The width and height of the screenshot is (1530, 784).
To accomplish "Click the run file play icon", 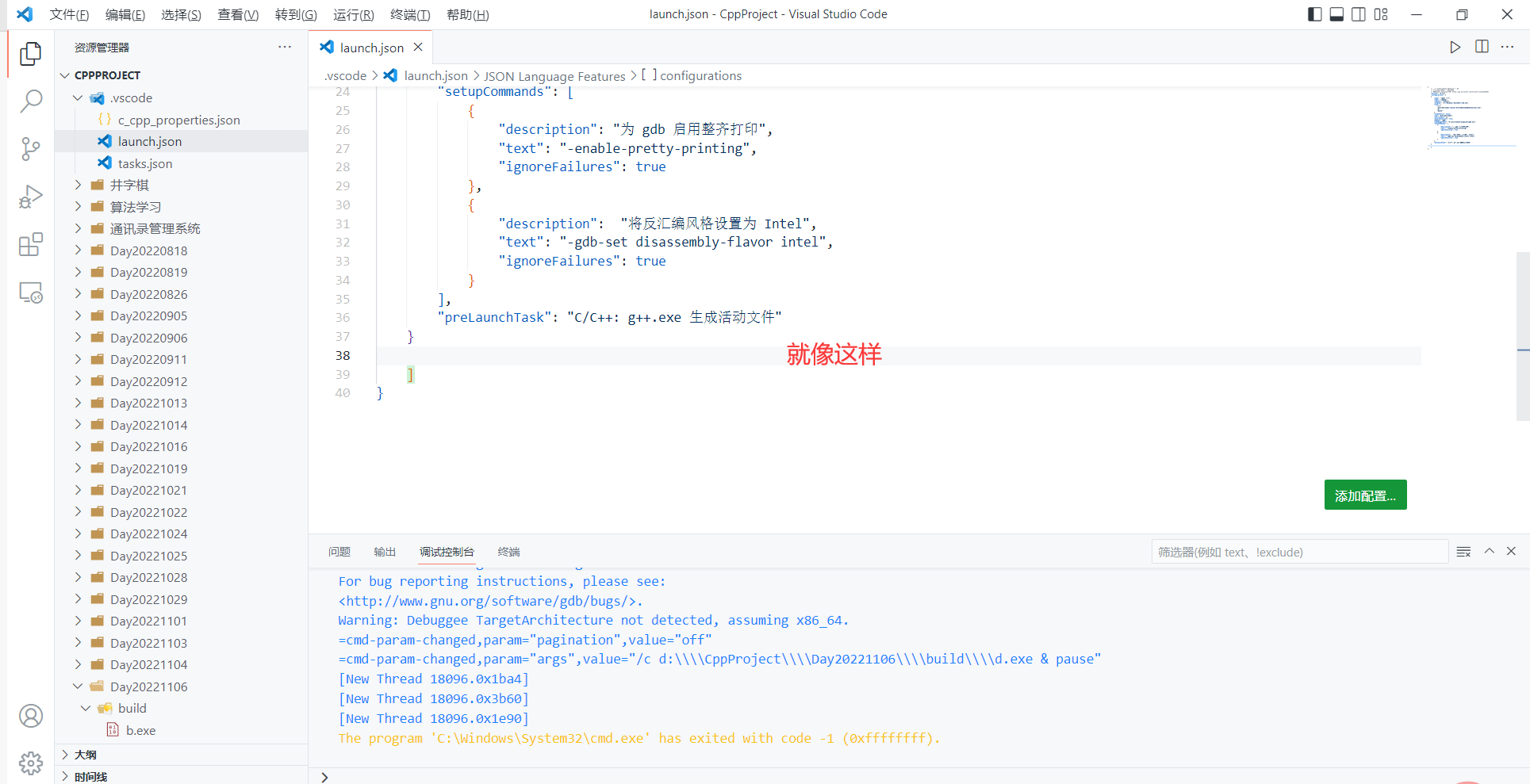I will pyautogui.click(x=1455, y=47).
